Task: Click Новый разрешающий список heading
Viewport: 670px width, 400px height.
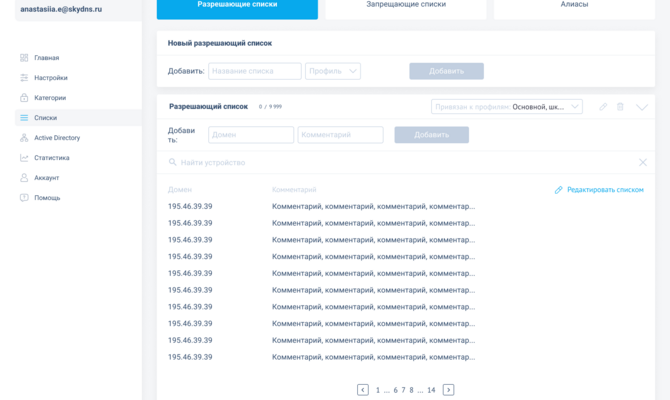Action: point(220,43)
